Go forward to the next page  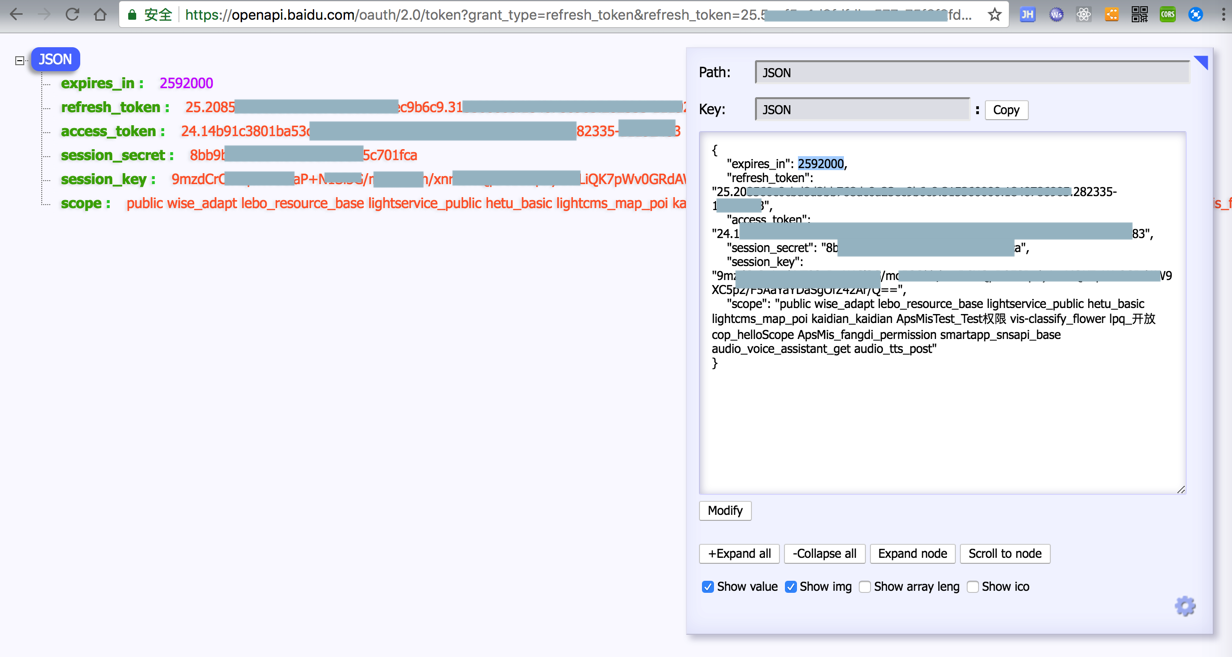[44, 15]
